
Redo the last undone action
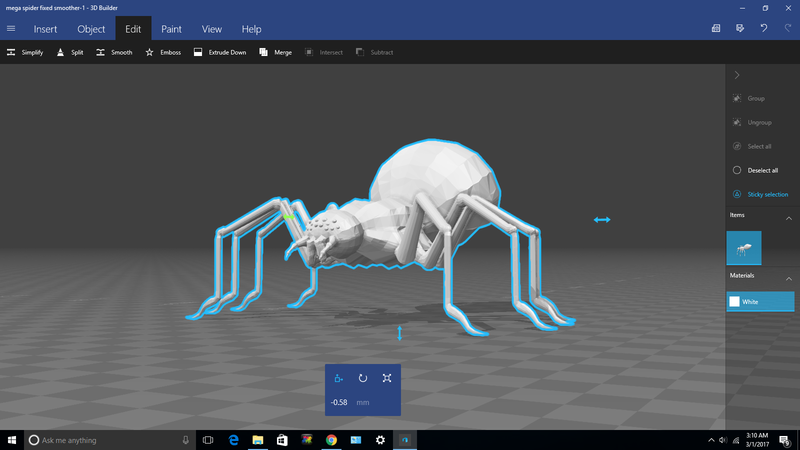788,28
